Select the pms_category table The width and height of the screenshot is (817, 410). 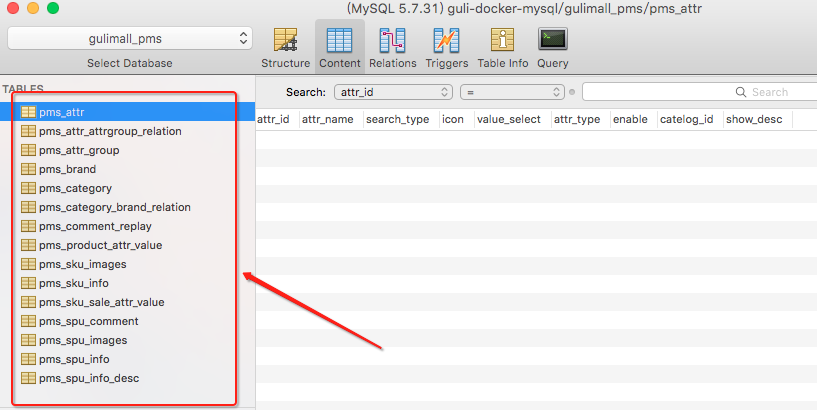(75, 188)
